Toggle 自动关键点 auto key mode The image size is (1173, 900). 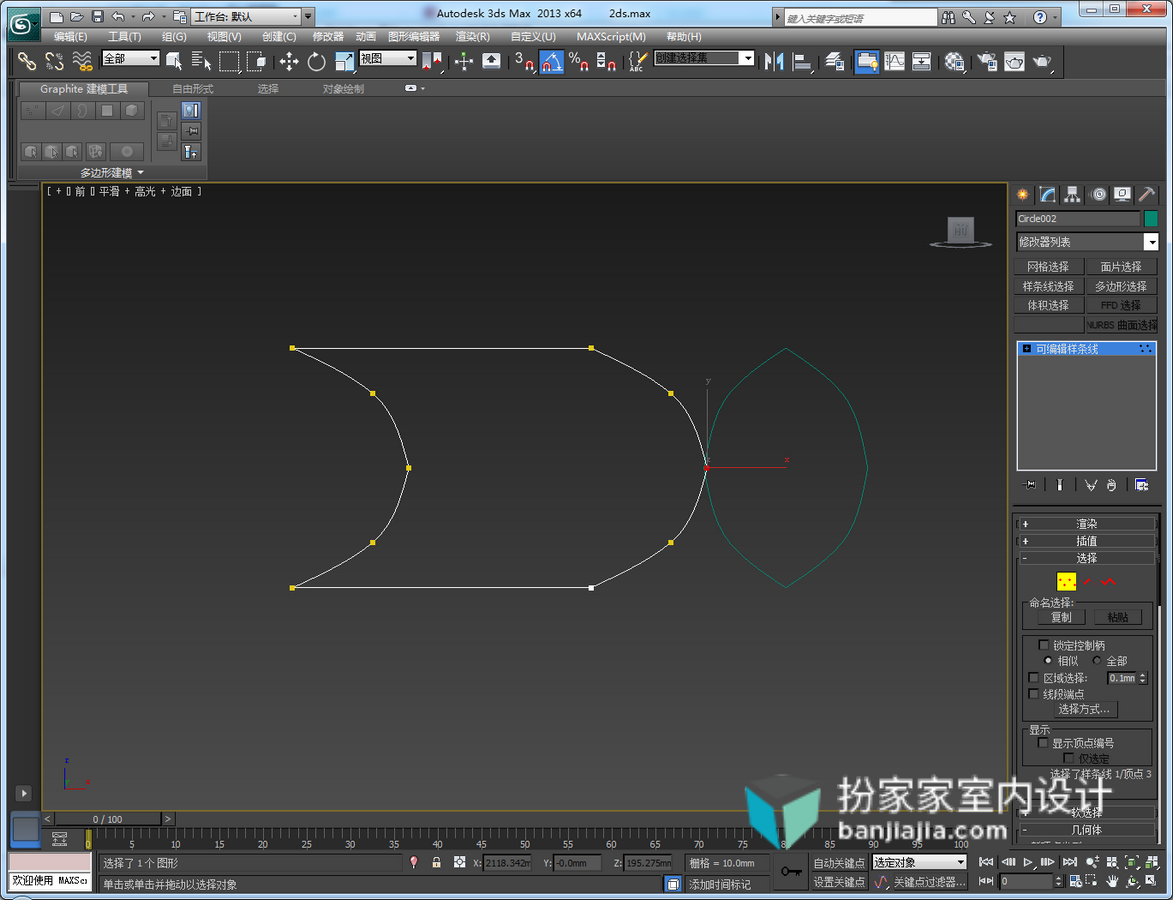click(839, 863)
